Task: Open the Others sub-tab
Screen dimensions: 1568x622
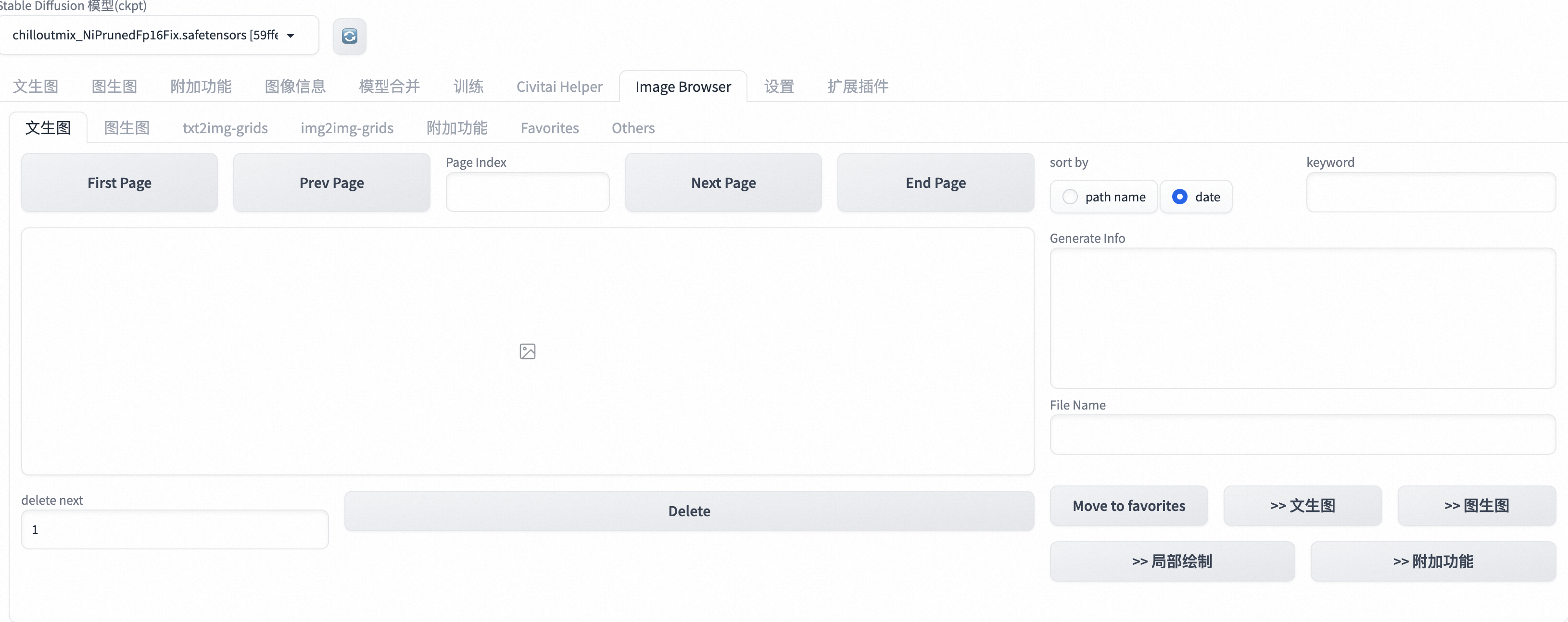Action: [x=633, y=128]
